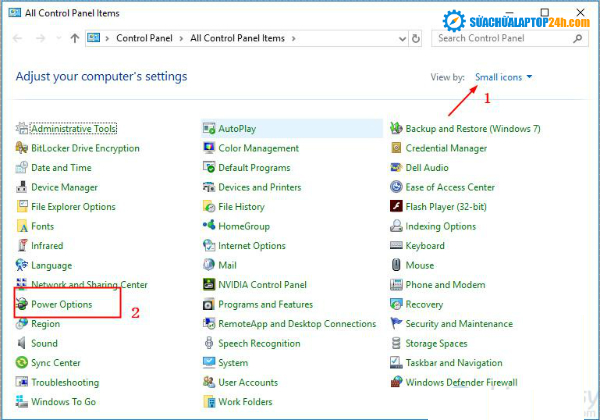Click the Sound speaker icon
600x420 pixels.
23,343
